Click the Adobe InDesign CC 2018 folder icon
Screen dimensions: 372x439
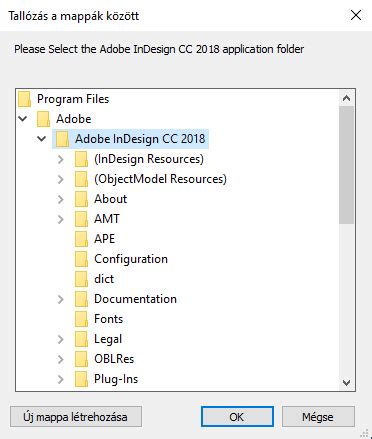(x=62, y=139)
